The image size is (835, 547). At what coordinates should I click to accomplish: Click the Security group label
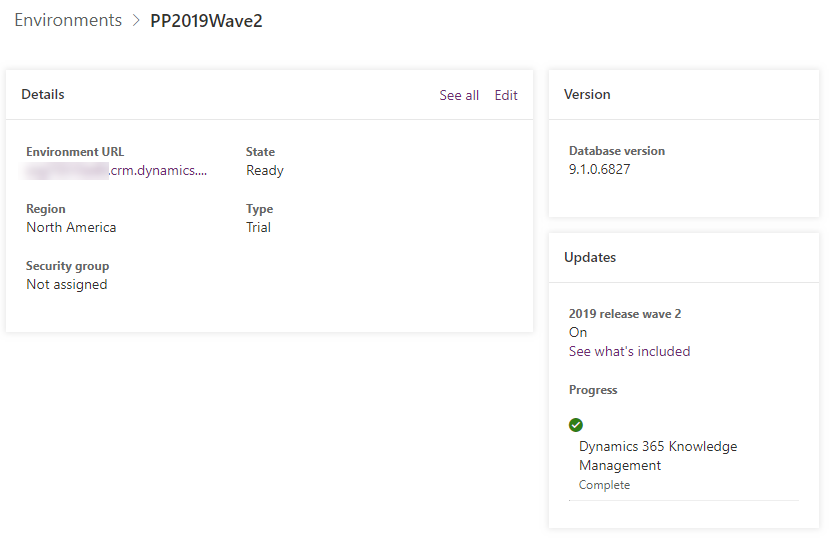(68, 266)
